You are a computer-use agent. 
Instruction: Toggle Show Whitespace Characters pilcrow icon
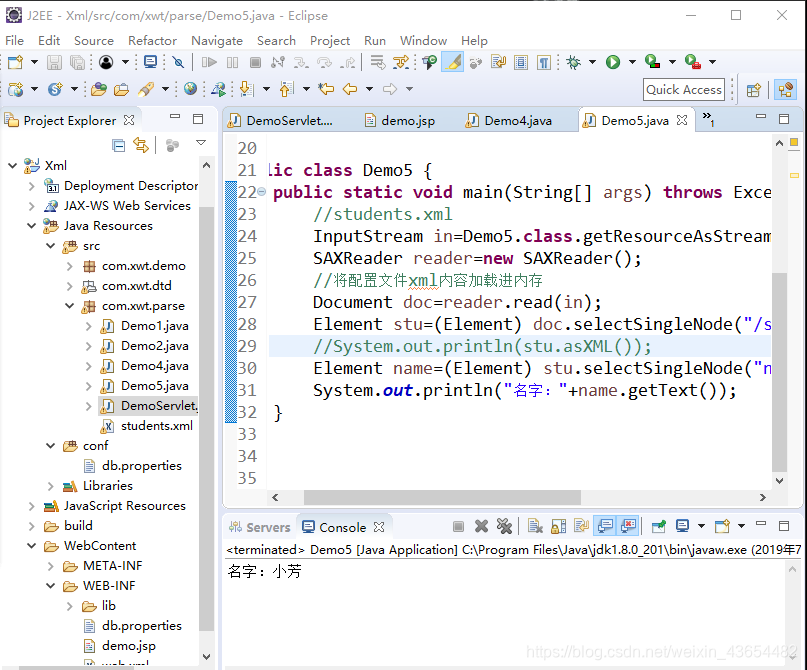(x=543, y=62)
